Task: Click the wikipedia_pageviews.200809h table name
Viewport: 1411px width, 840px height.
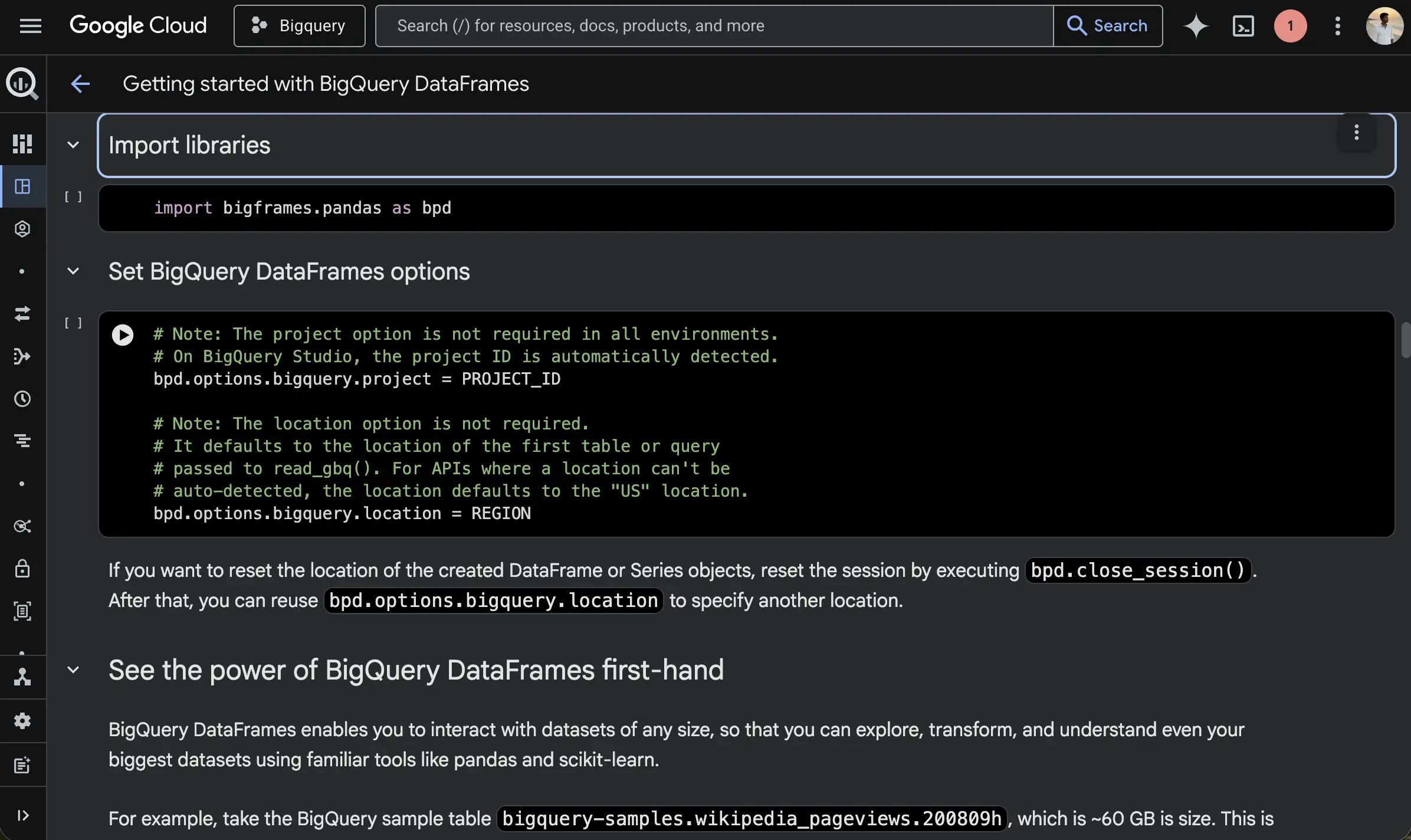Action: pos(752,819)
